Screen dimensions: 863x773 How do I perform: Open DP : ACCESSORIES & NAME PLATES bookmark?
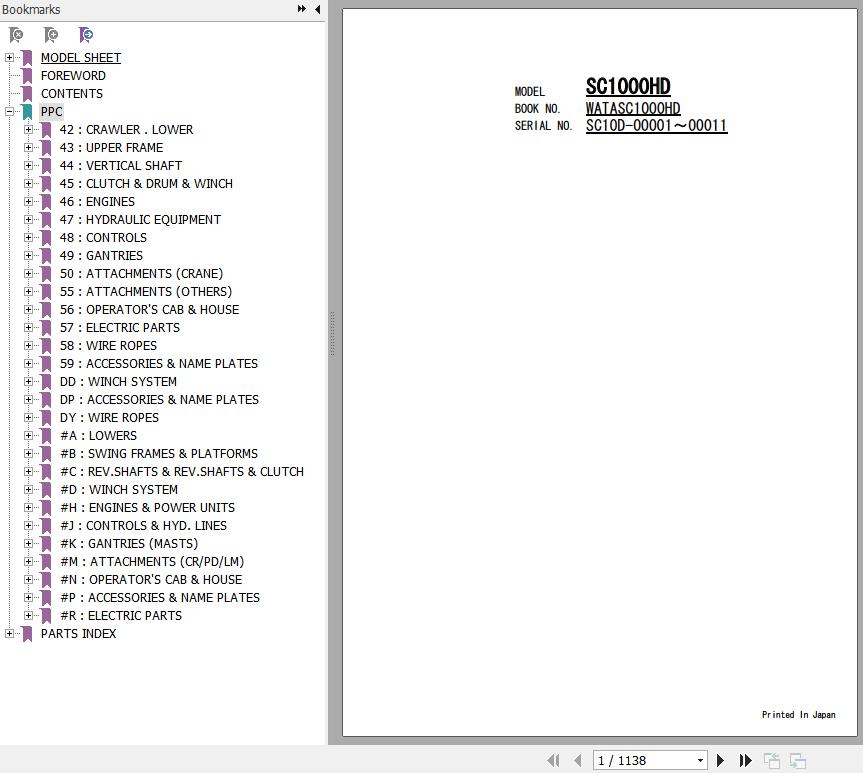[x=160, y=400]
